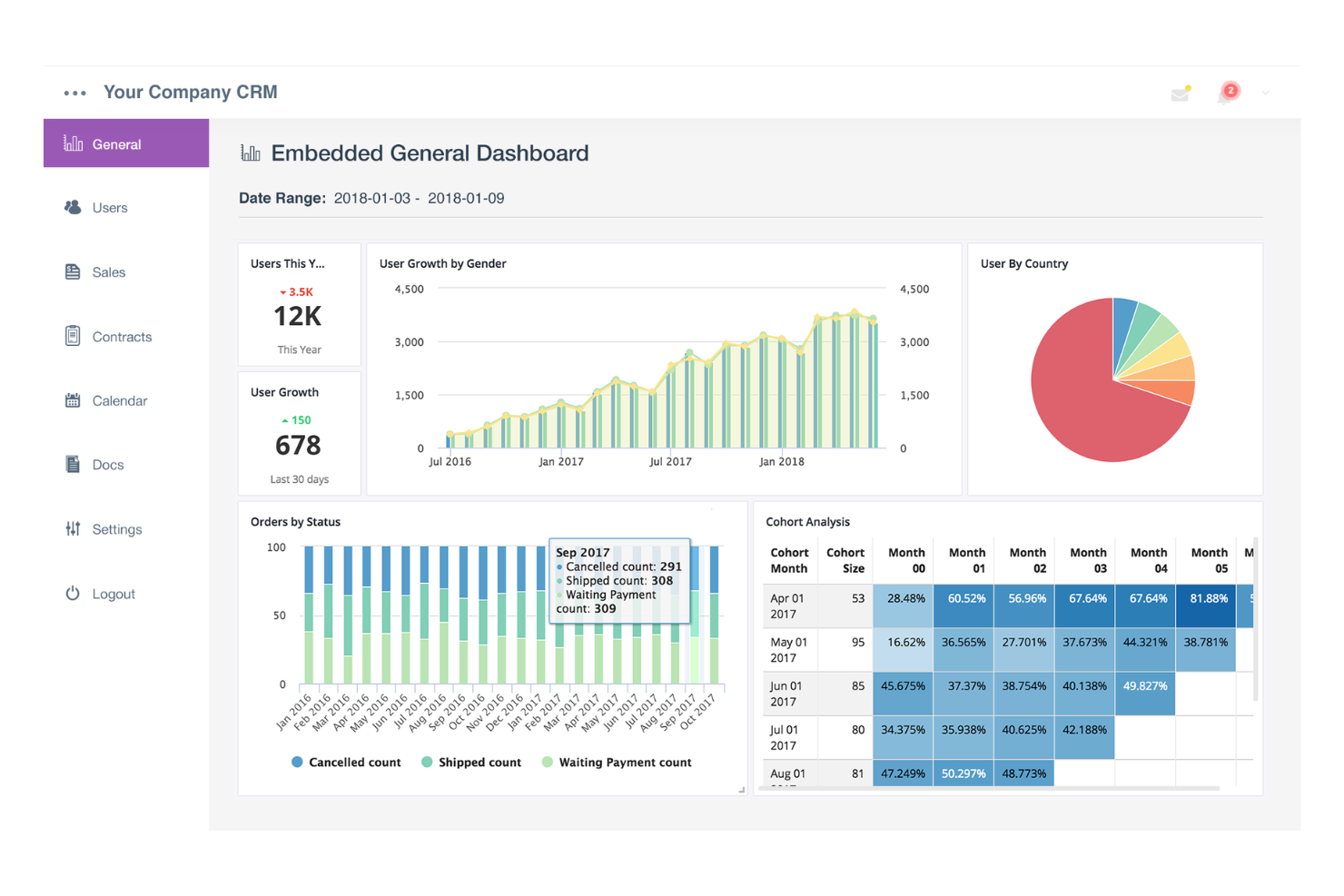This screenshot has height=896, width=1344.
Task: Open Docs using the document icon
Action: [x=73, y=464]
